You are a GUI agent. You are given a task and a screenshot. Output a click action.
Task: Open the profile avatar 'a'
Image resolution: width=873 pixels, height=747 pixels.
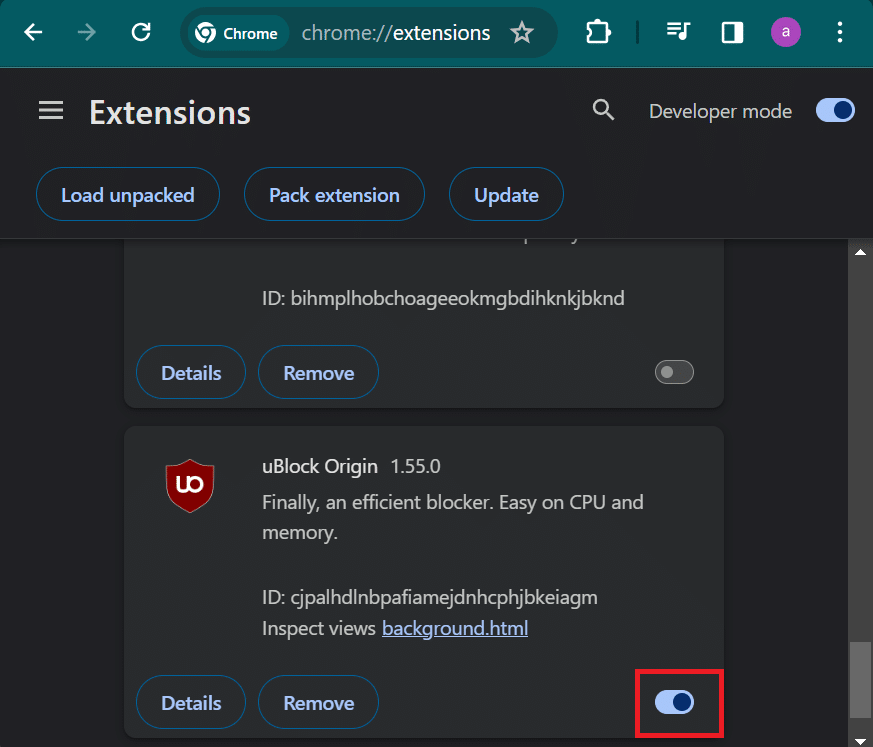(786, 32)
